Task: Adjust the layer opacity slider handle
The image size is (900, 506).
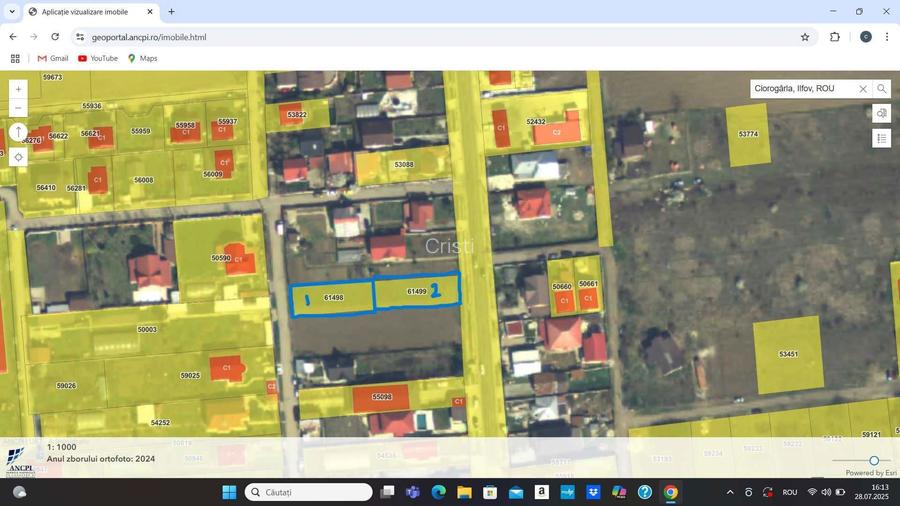Action: point(874,461)
